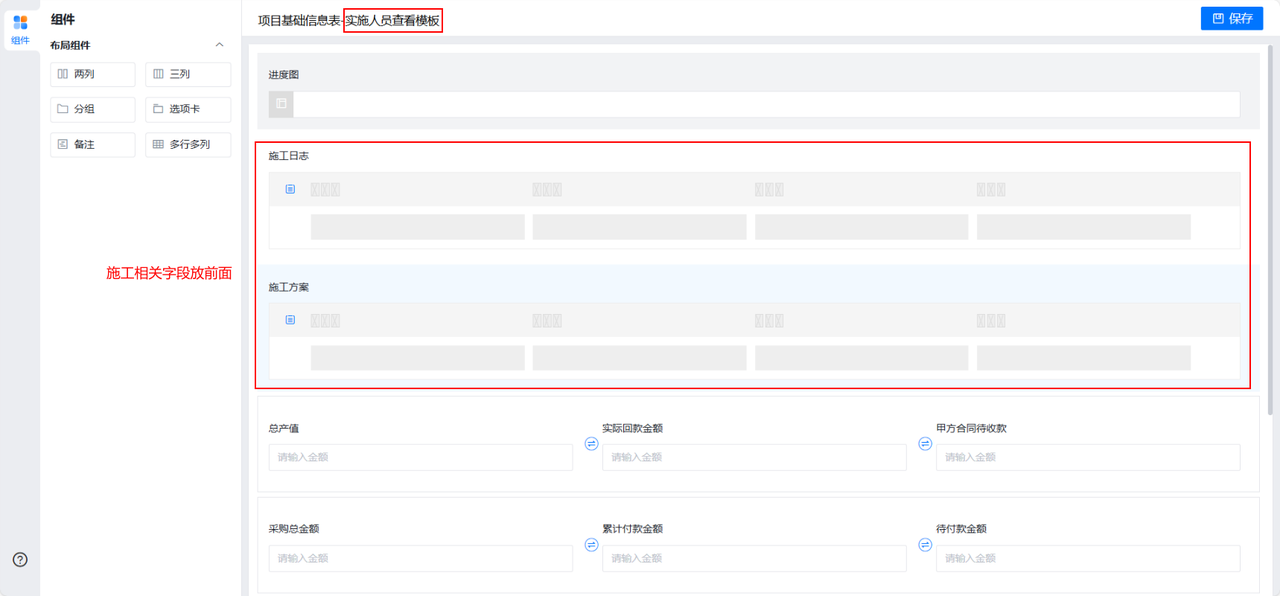This screenshot has height=596, width=1280.
Task: Select the 三列 layout component
Action: coord(188,74)
